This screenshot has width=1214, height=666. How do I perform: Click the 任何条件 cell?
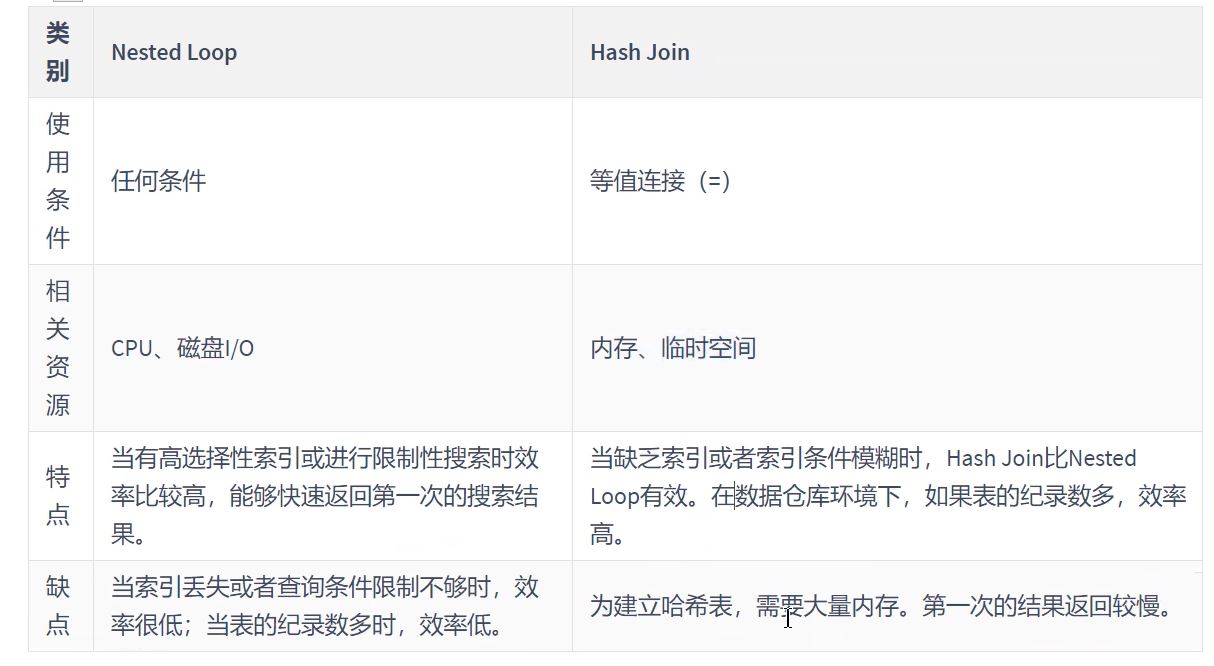click(x=332, y=181)
